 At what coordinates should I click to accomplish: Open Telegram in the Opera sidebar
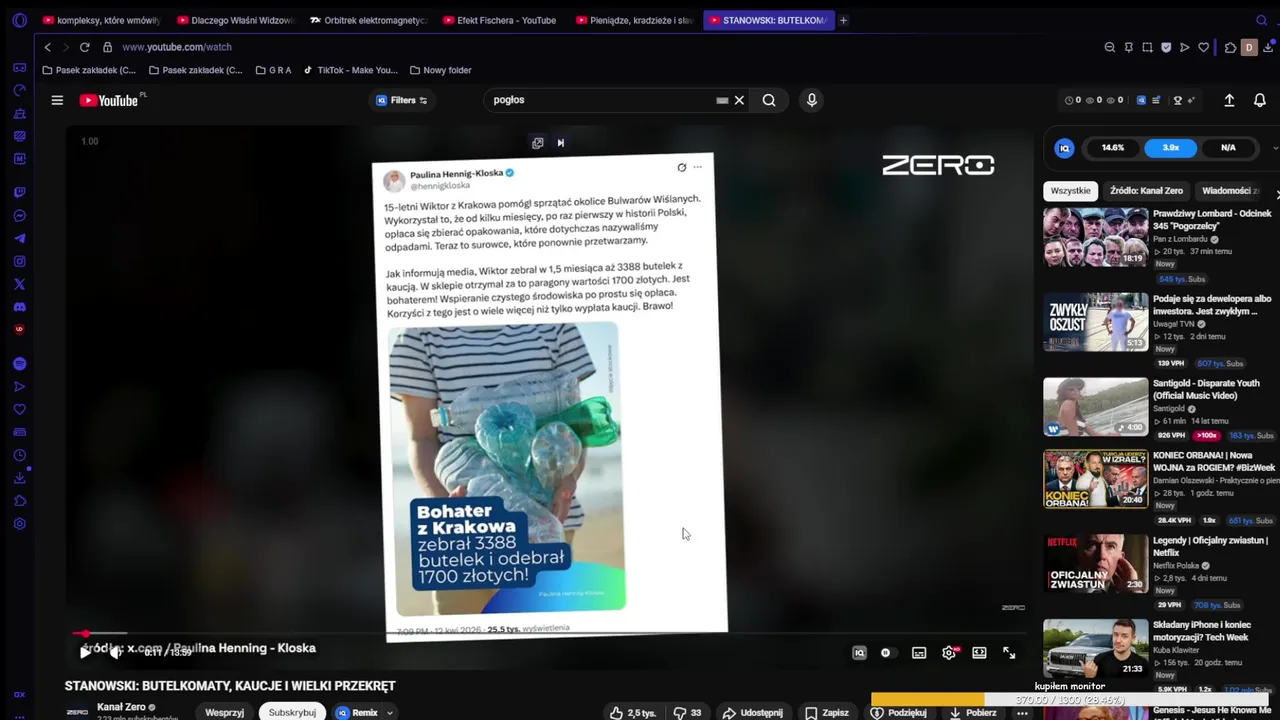19,238
